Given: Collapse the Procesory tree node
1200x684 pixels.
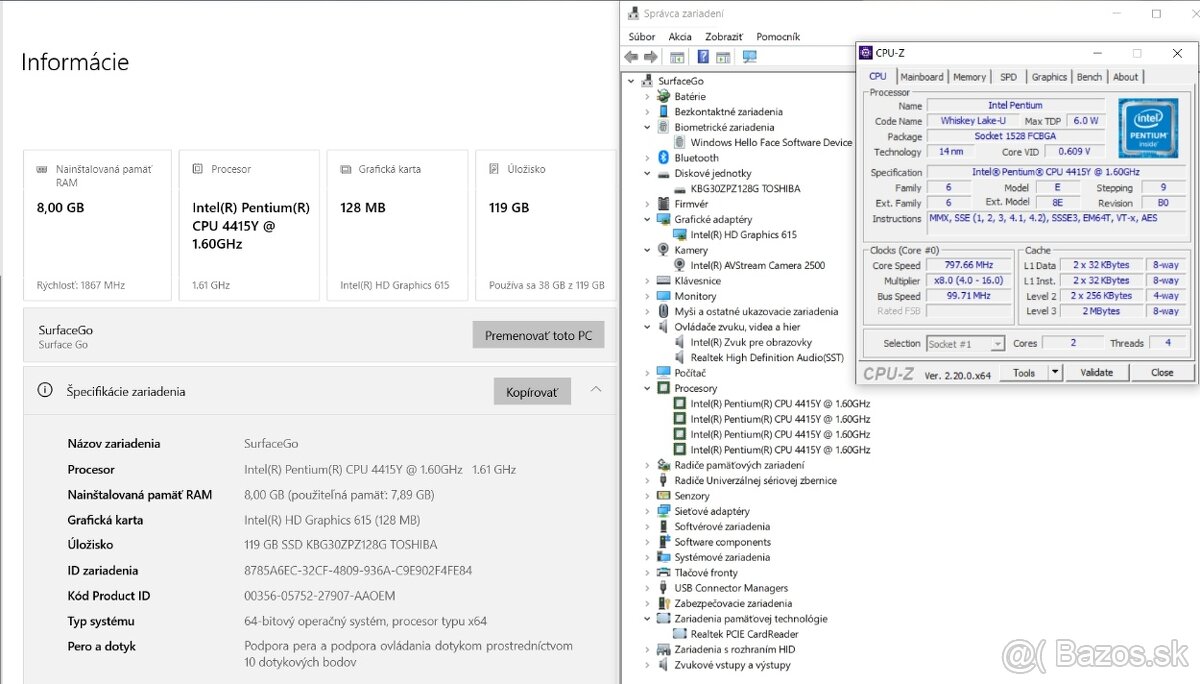Looking at the screenshot, I should pyautogui.click(x=647, y=388).
